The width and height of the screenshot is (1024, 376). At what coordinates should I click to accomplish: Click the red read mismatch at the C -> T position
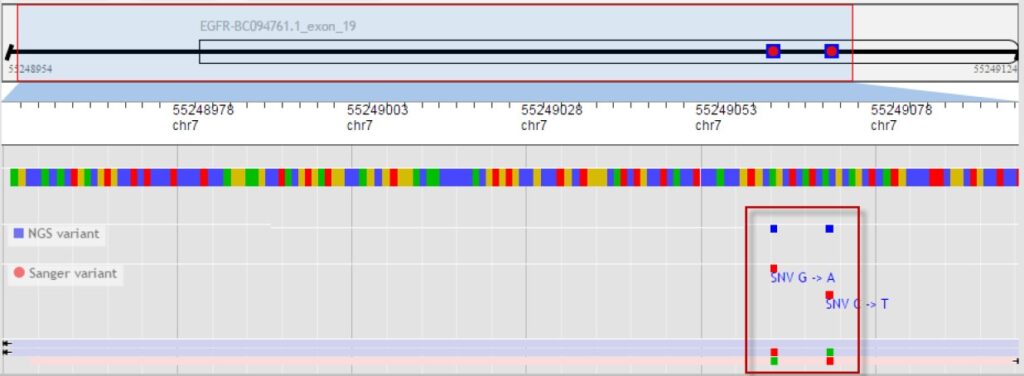pyautogui.click(x=830, y=360)
